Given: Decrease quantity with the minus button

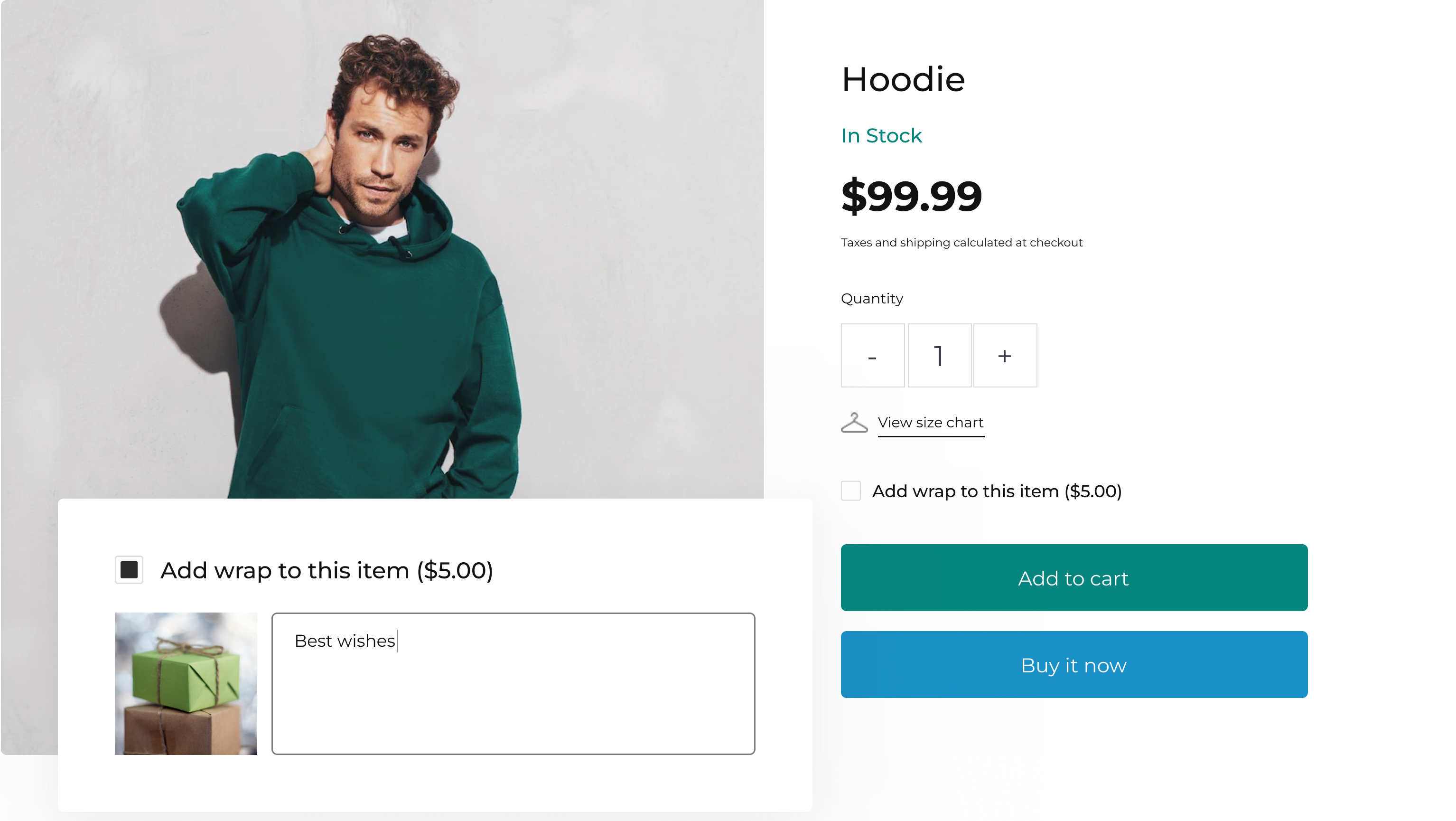Looking at the screenshot, I should point(872,356).
